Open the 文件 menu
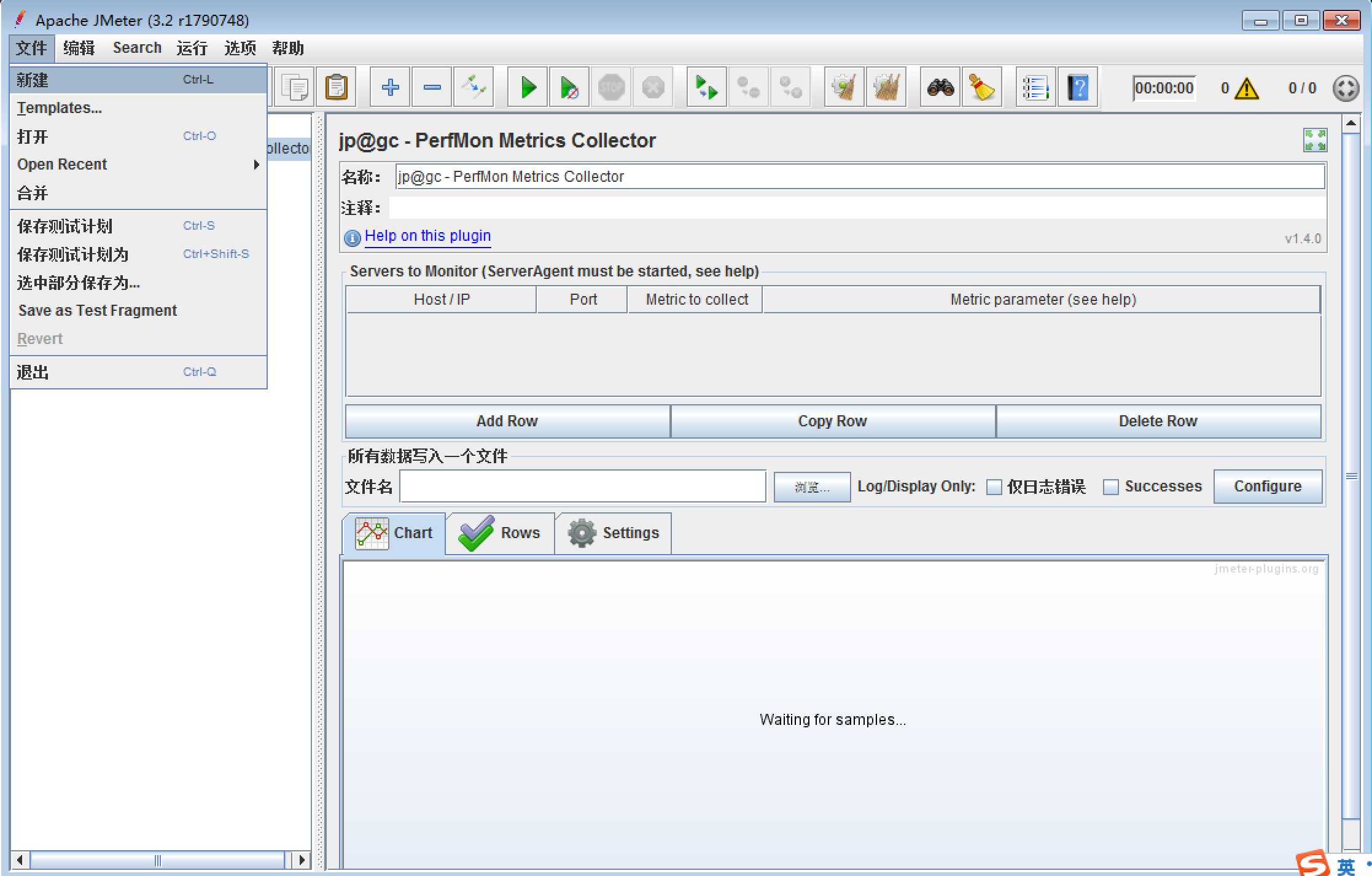 point(31,48)
